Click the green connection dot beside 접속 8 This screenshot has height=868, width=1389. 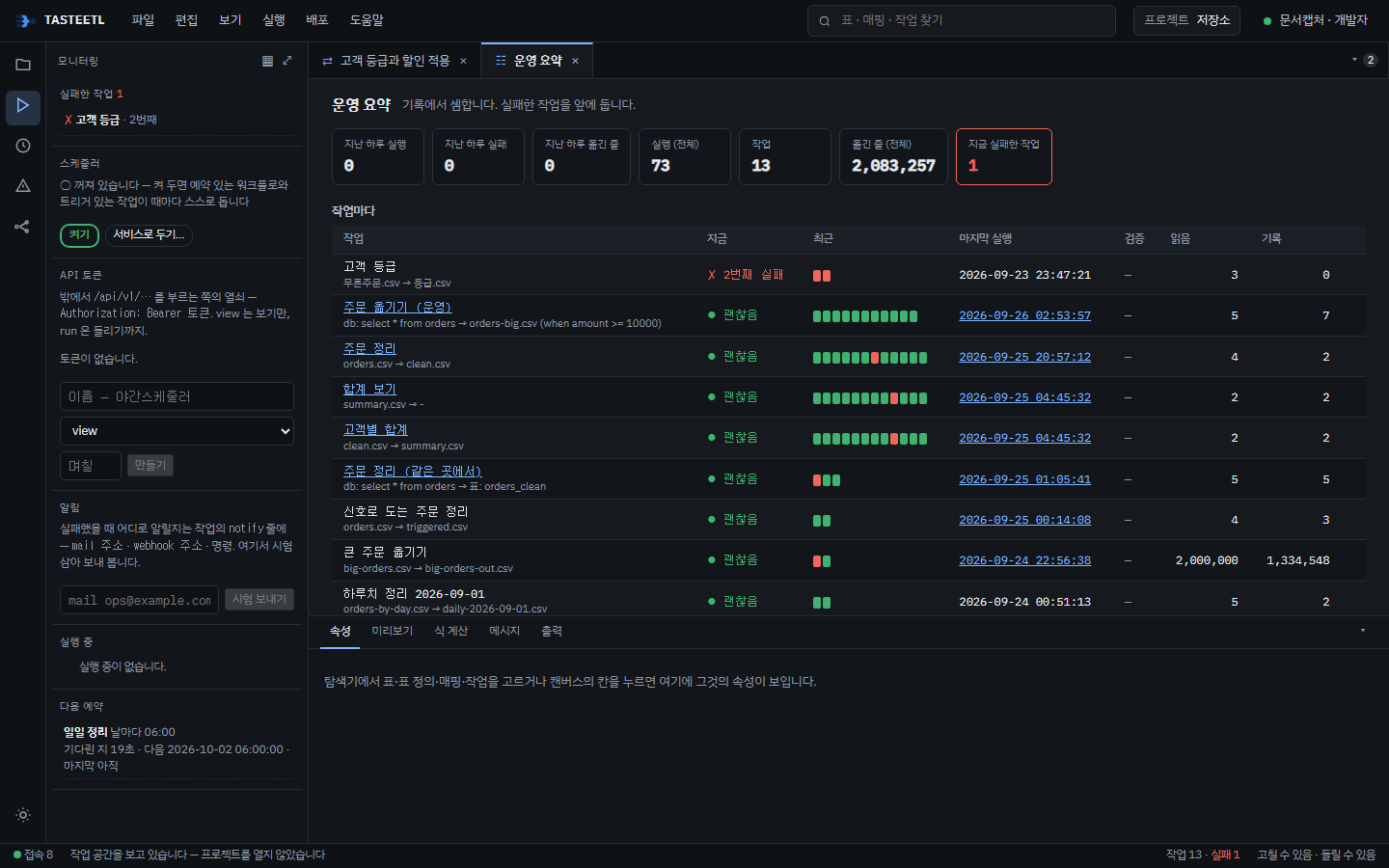(17, 854)
